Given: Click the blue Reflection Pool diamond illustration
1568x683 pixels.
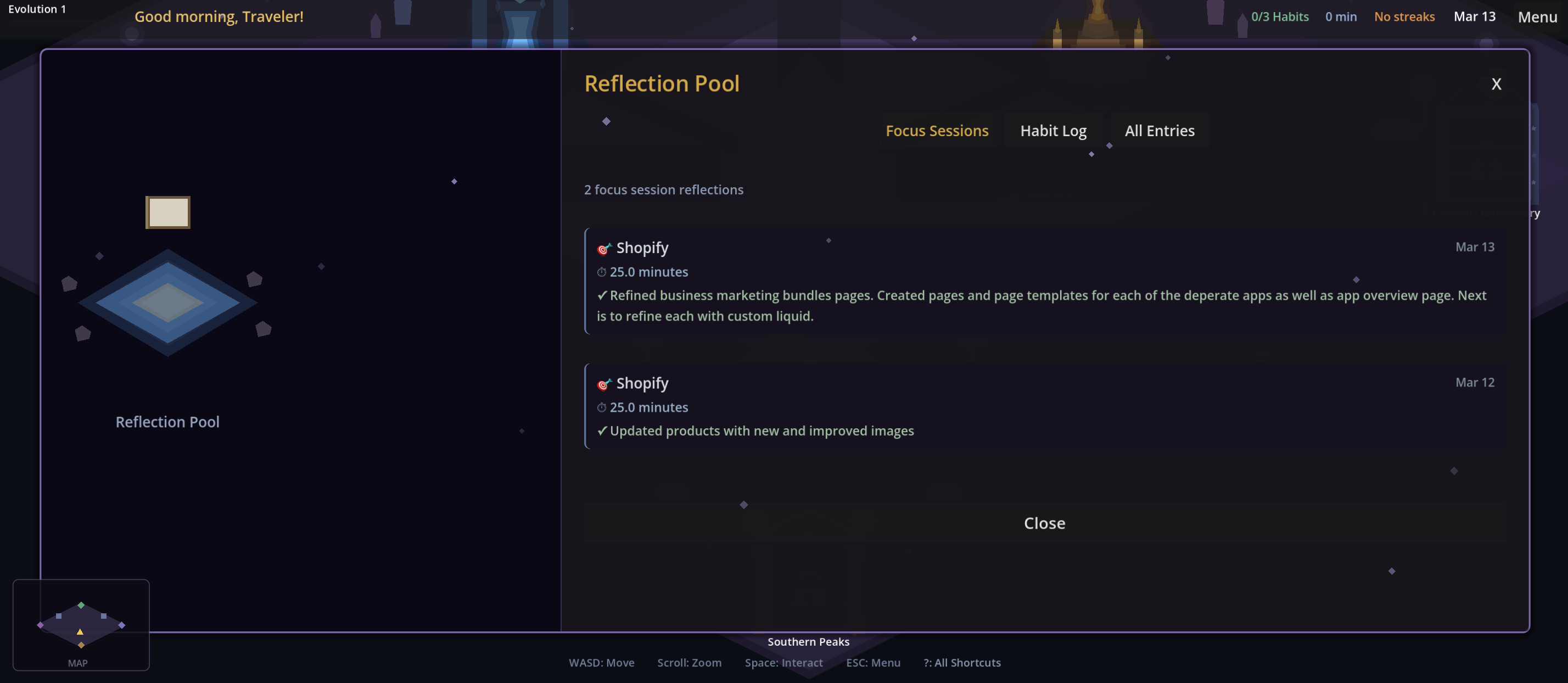Looking at the screenshot, I should point(167,302).
